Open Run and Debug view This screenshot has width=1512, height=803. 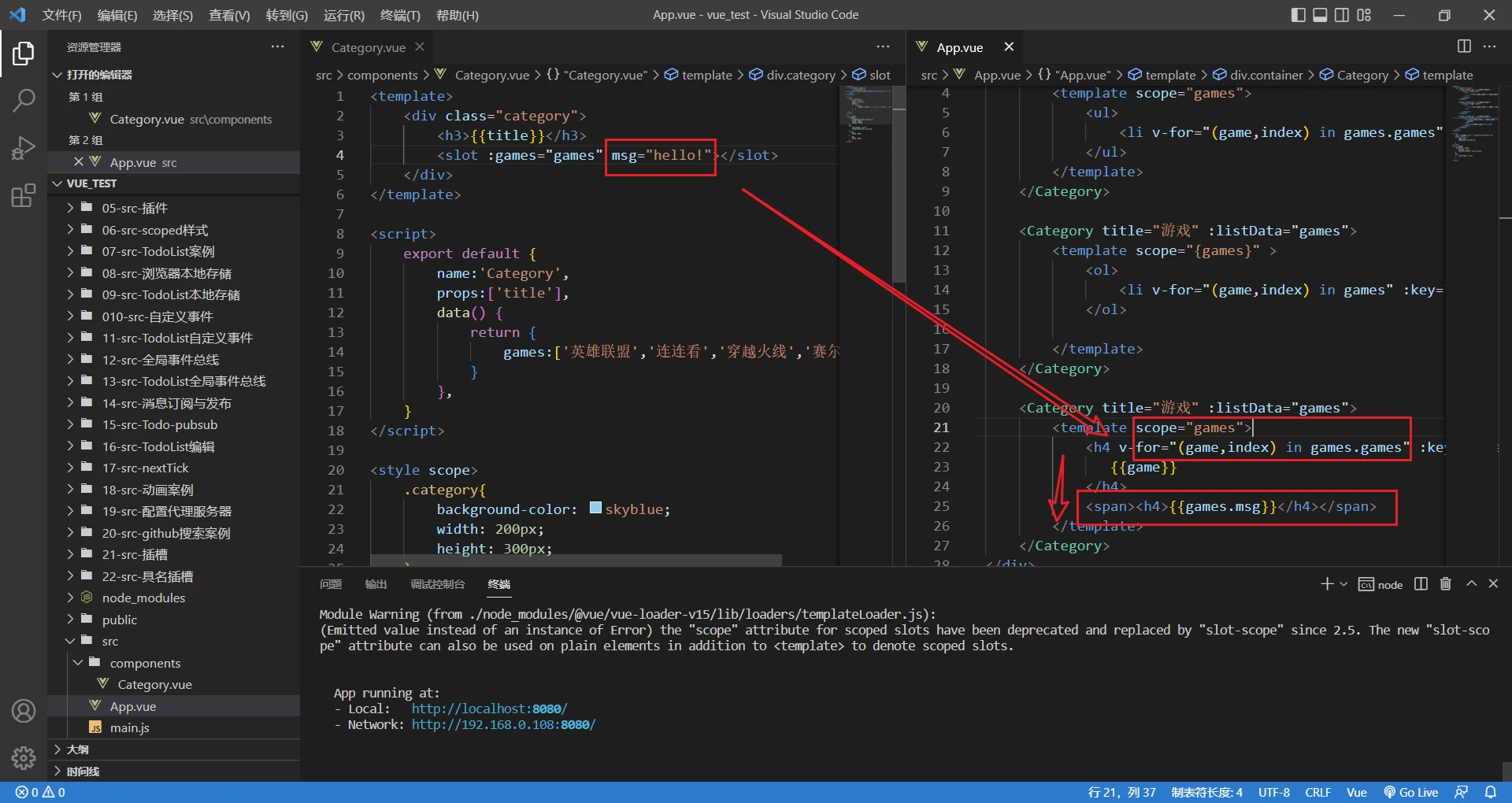[24, 148]
